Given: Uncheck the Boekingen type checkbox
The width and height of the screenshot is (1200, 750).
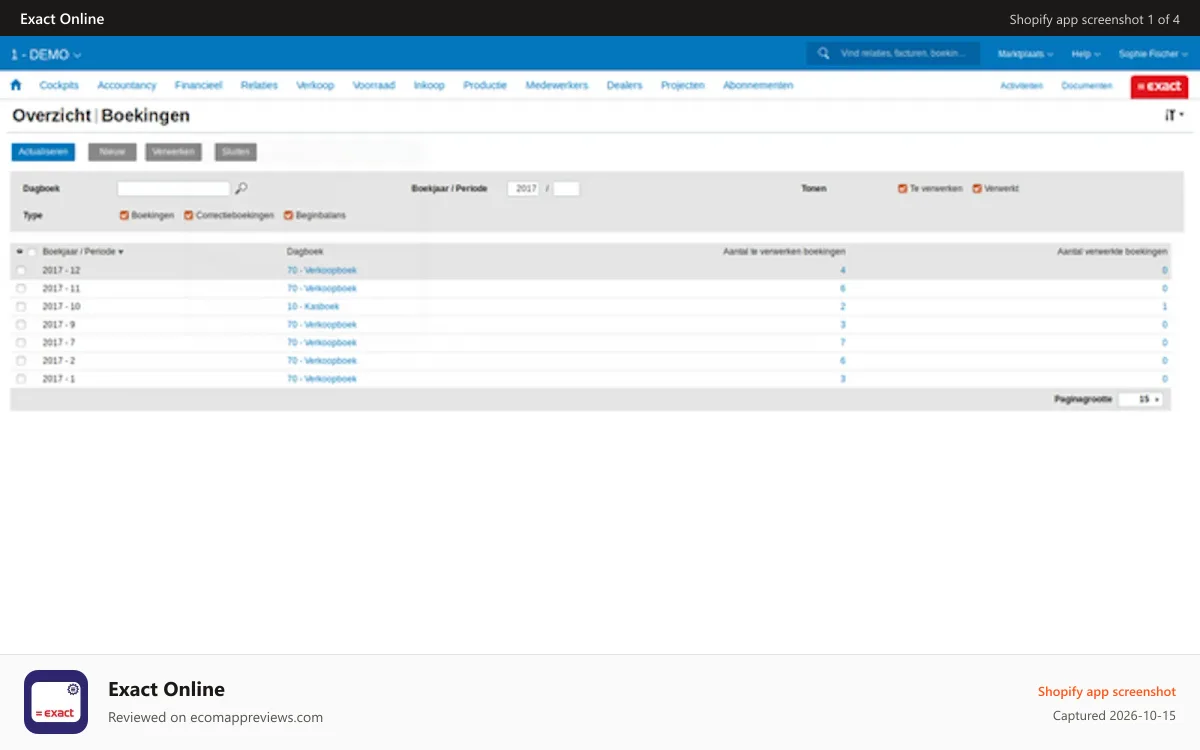Looking at the screenshot, I should 124,215.
